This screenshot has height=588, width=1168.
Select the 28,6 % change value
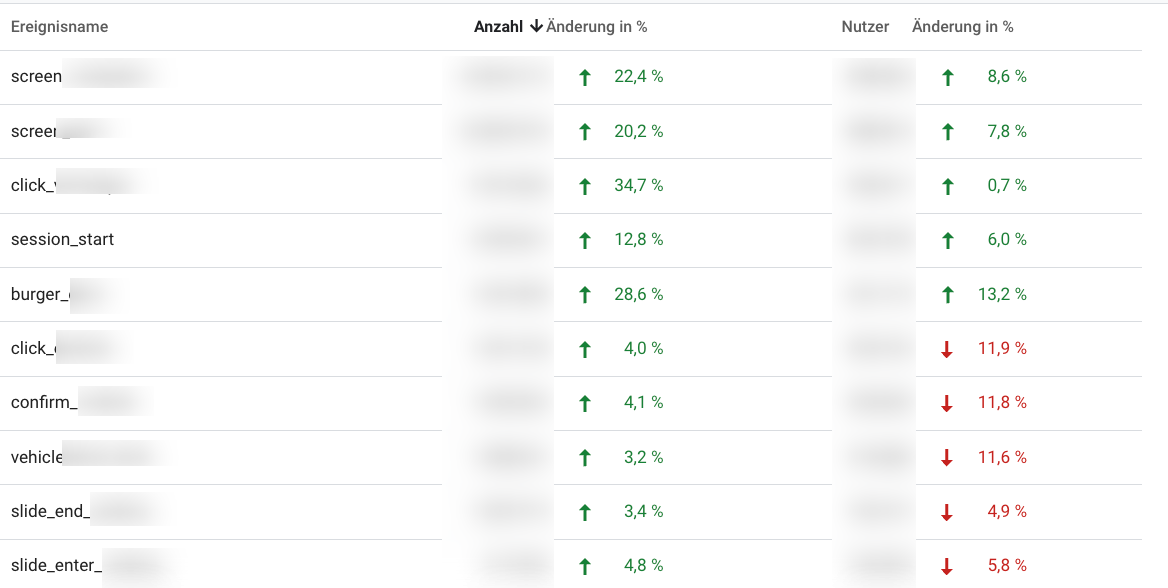pos(638,294)
